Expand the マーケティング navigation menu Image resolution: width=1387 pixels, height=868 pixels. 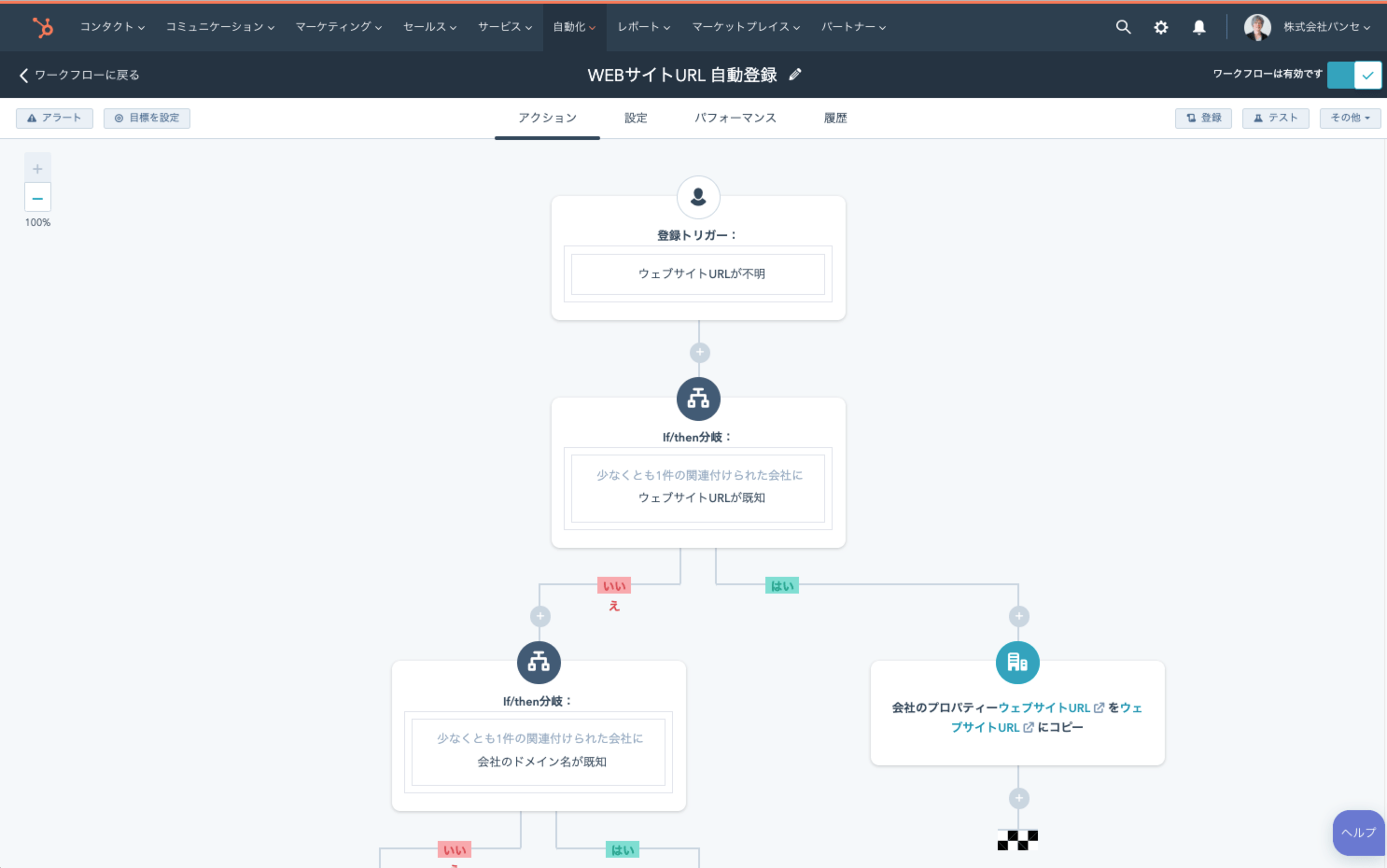338,27
